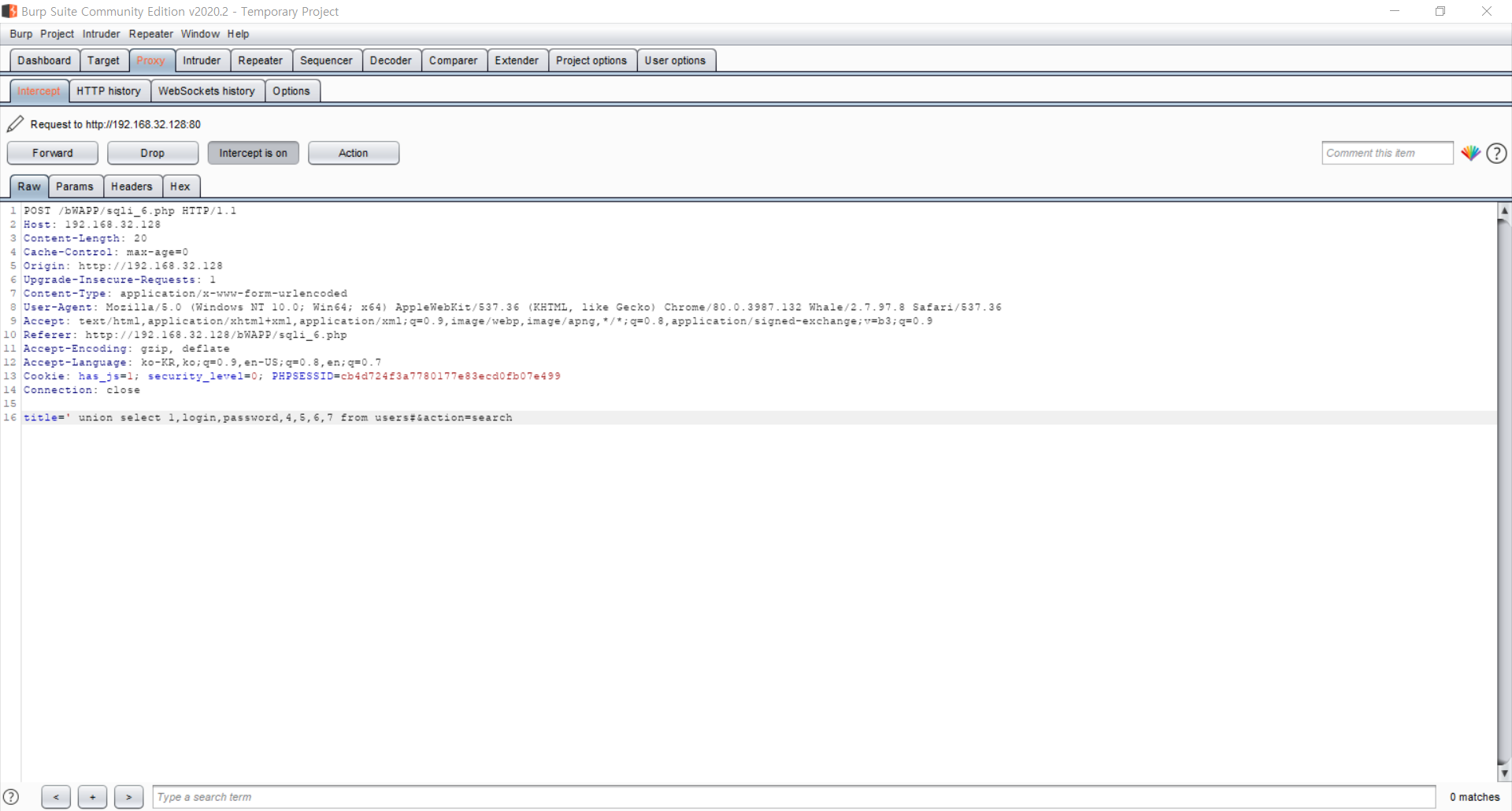The height and width of the screenshot is (811, 1512).
Task: Click the help question mark near the comment field
Action: tap(1496, 154)
